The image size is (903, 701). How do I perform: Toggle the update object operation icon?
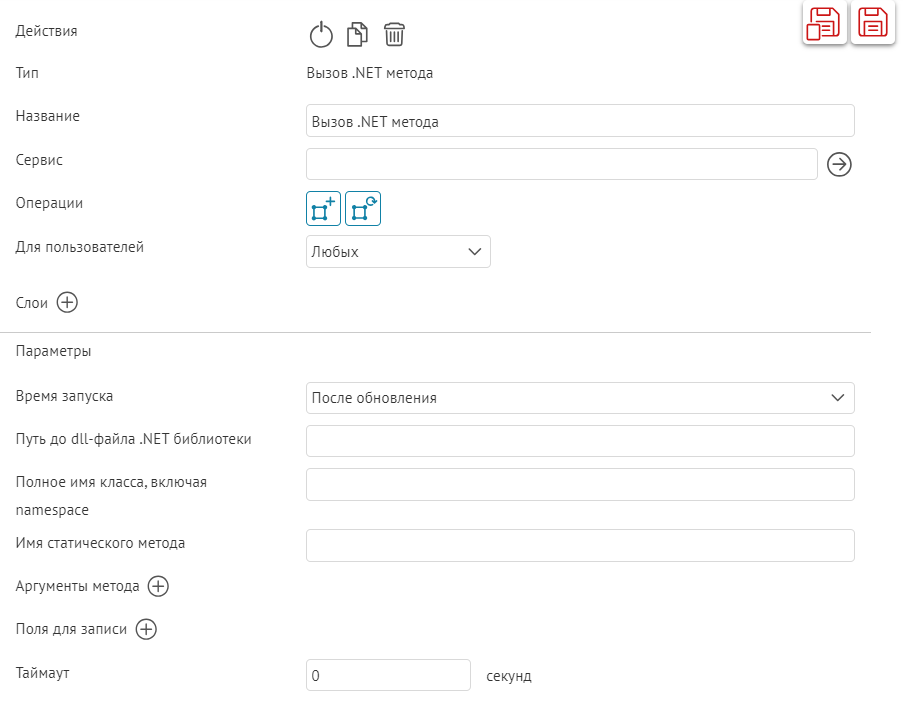click(x=363, y=209)
